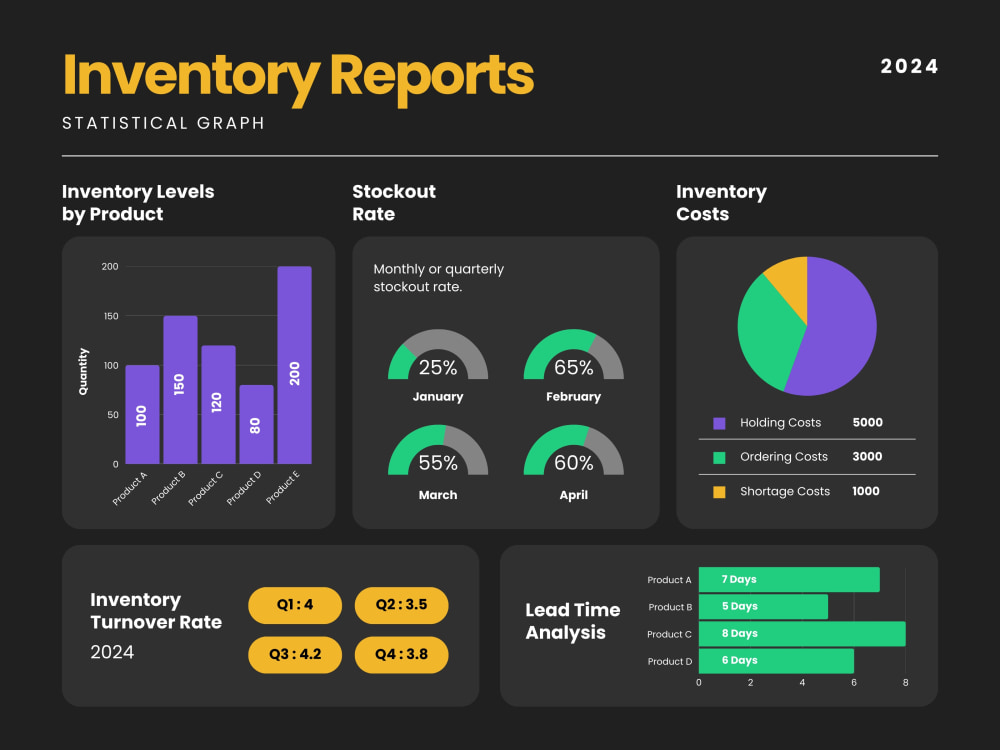1000x750 pixels.
Task: Click the Quantity axis label
Action: coord(84,371)
